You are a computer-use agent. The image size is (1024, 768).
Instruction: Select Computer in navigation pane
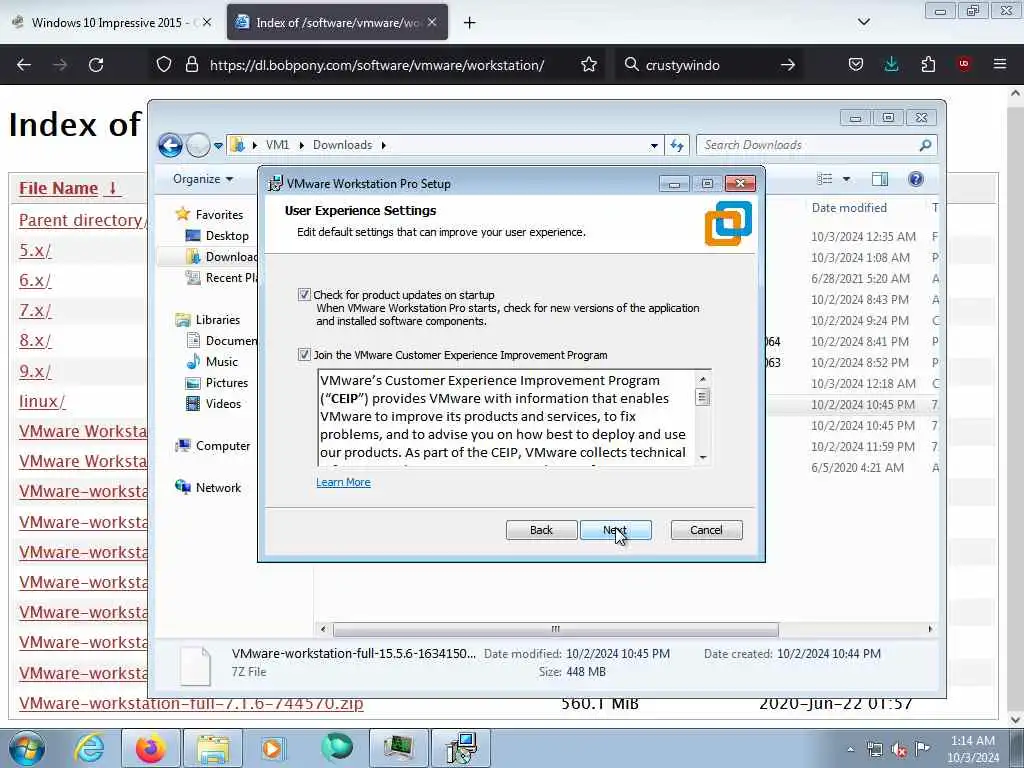223,445
